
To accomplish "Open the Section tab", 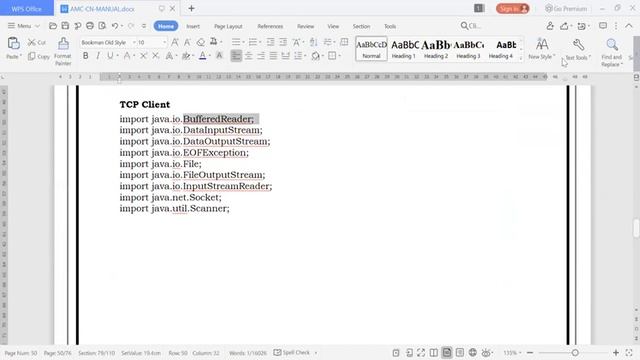I will [361, 26].
